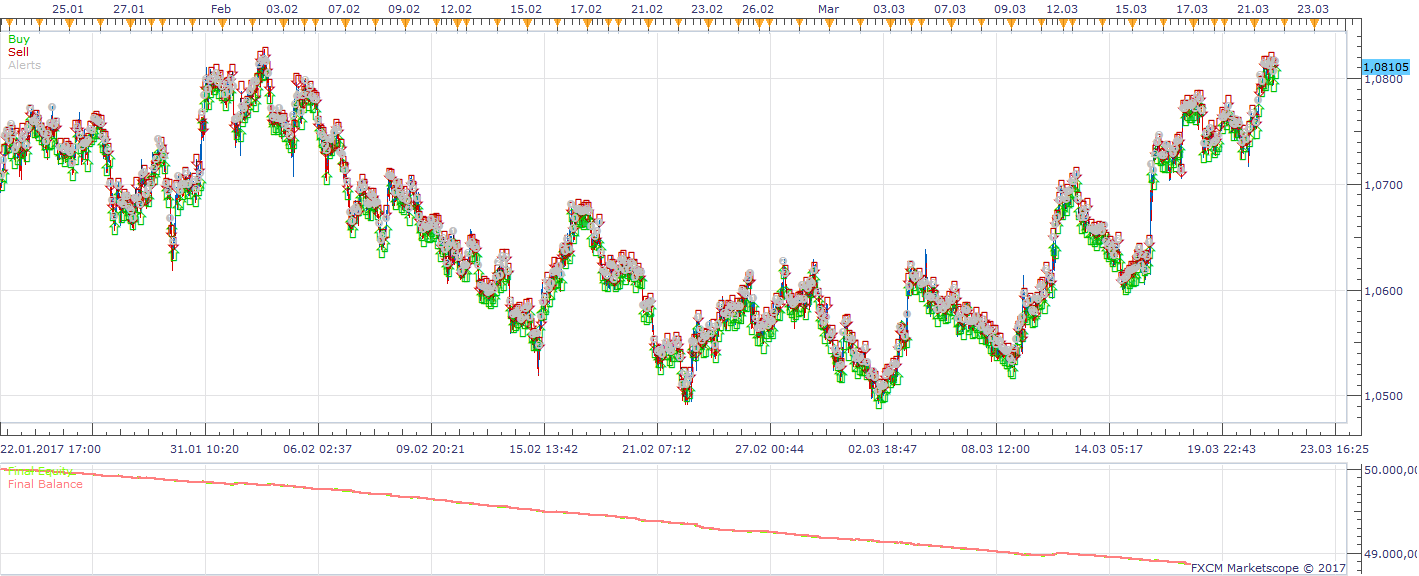Click the 23.03 date on top axis

pyautogui.click(x=1313, y=8)
